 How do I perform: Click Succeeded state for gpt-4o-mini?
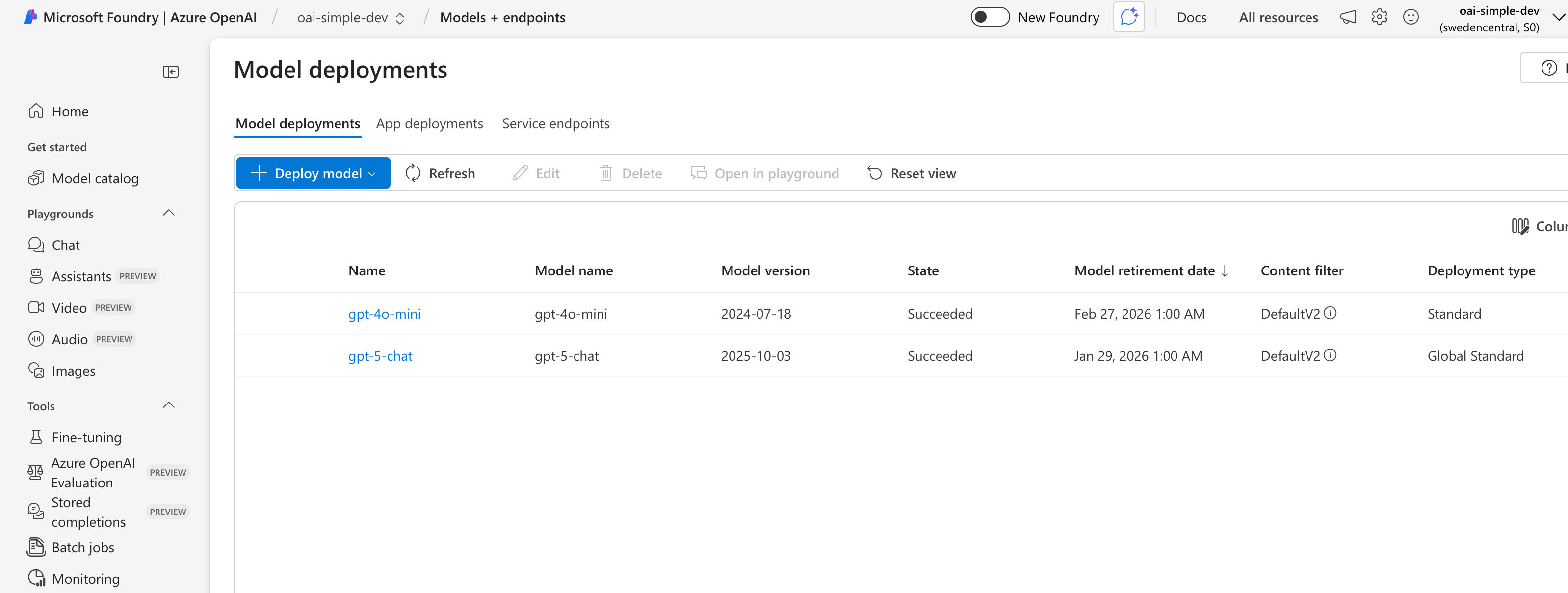(940, 314)
